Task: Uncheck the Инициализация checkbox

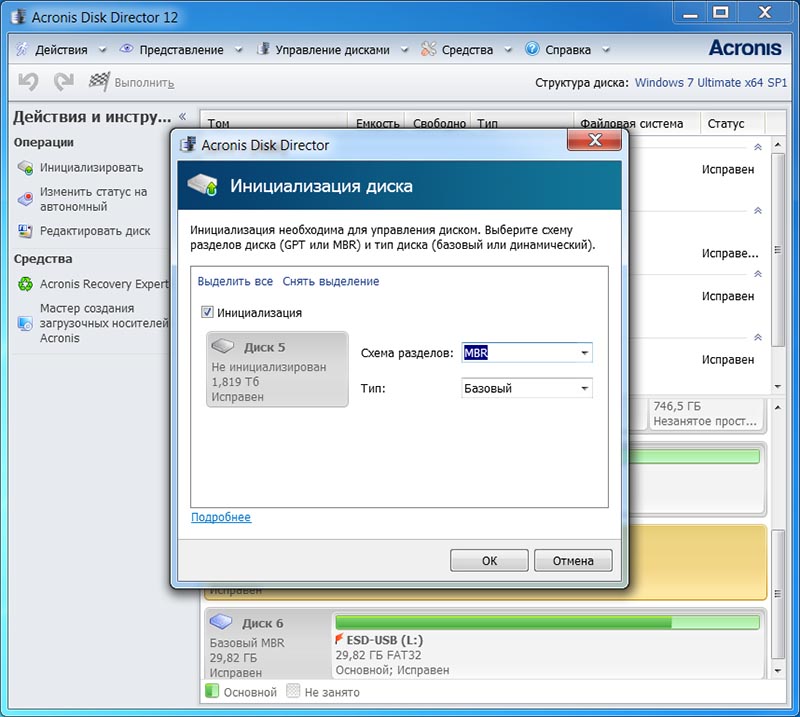Action: (207, 312)
